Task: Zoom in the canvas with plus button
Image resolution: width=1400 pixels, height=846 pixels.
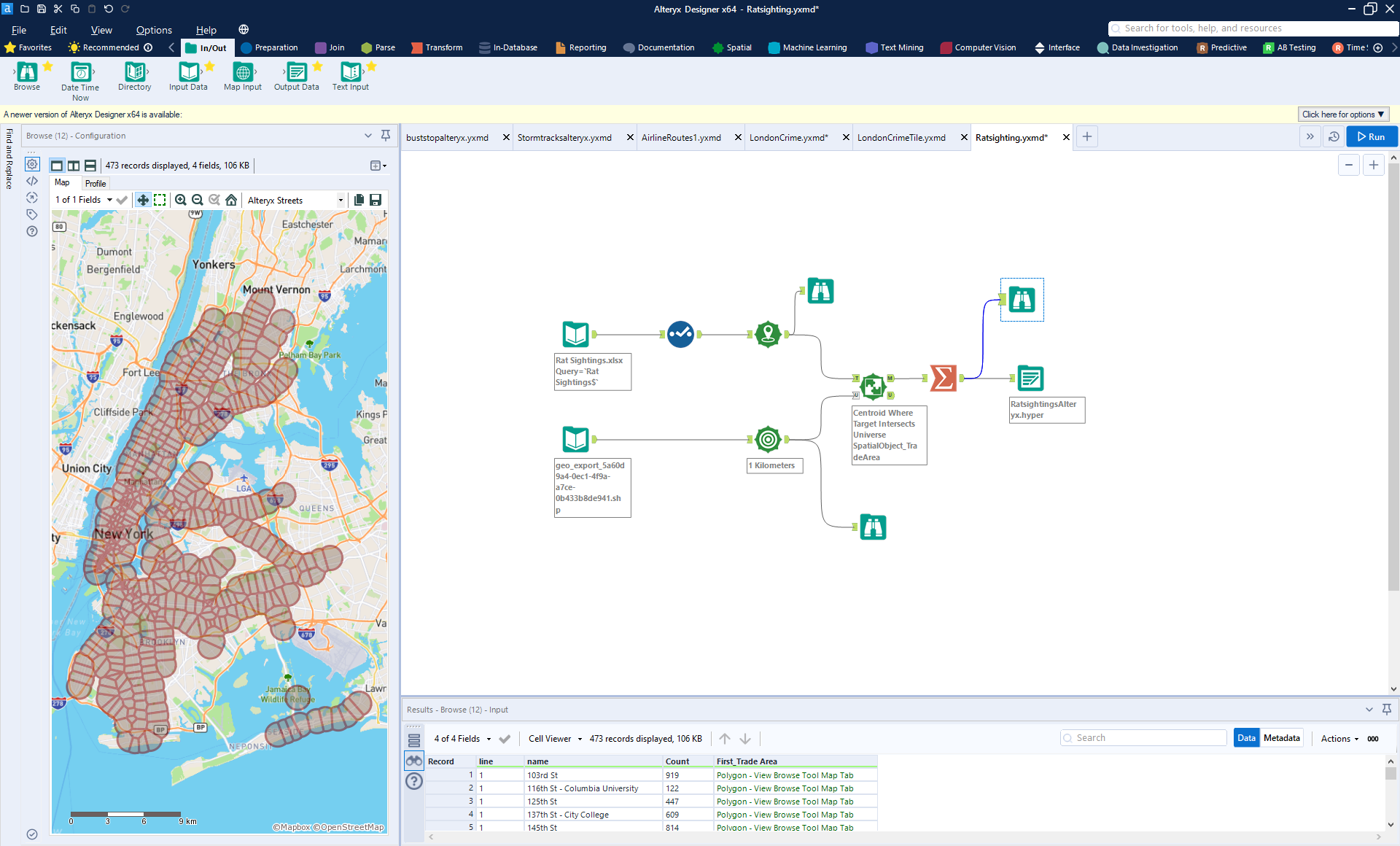Action: pyautogui.click(x=1374, y=165)
